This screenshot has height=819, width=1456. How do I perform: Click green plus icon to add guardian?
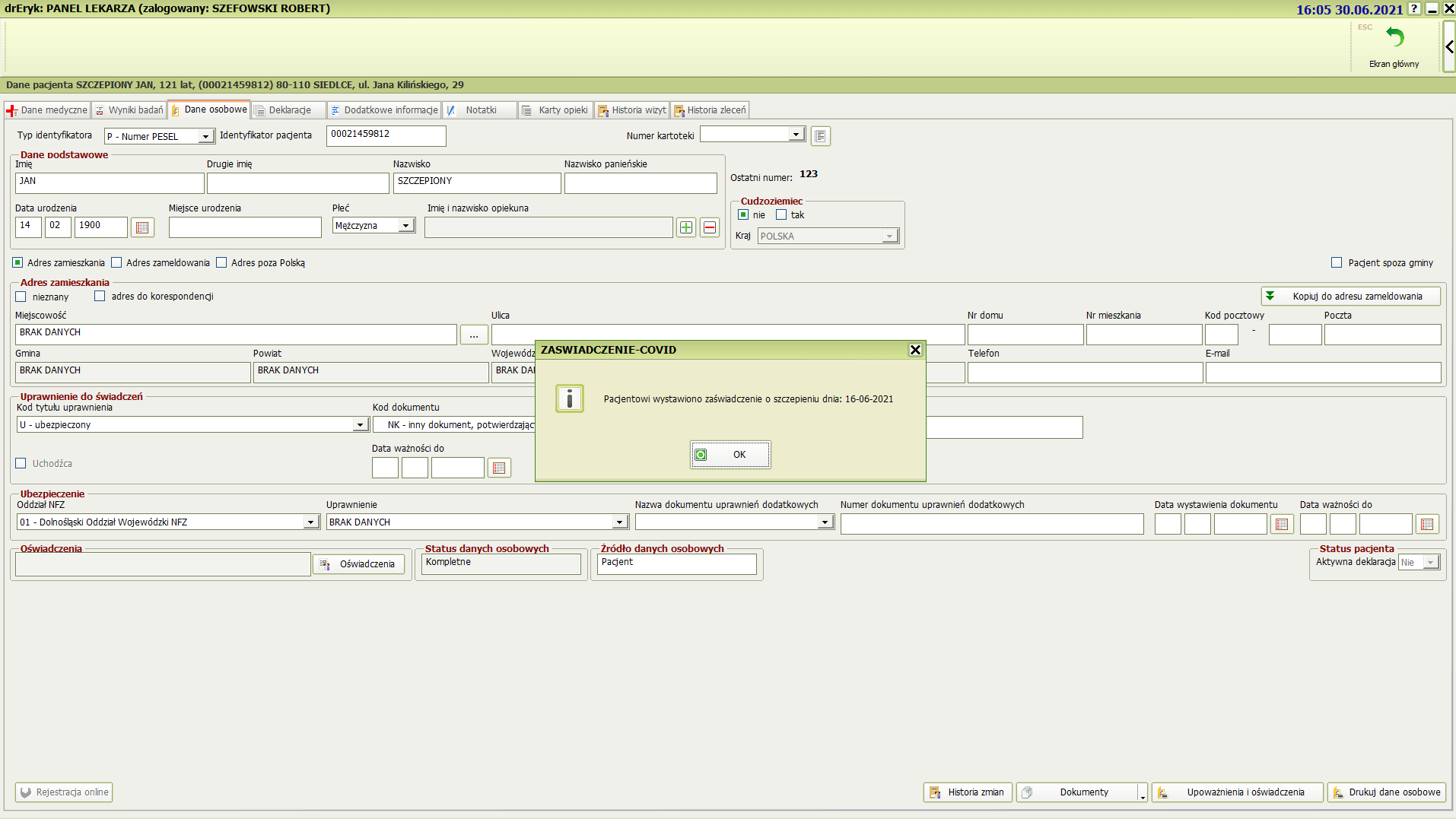tap(686, 227)
